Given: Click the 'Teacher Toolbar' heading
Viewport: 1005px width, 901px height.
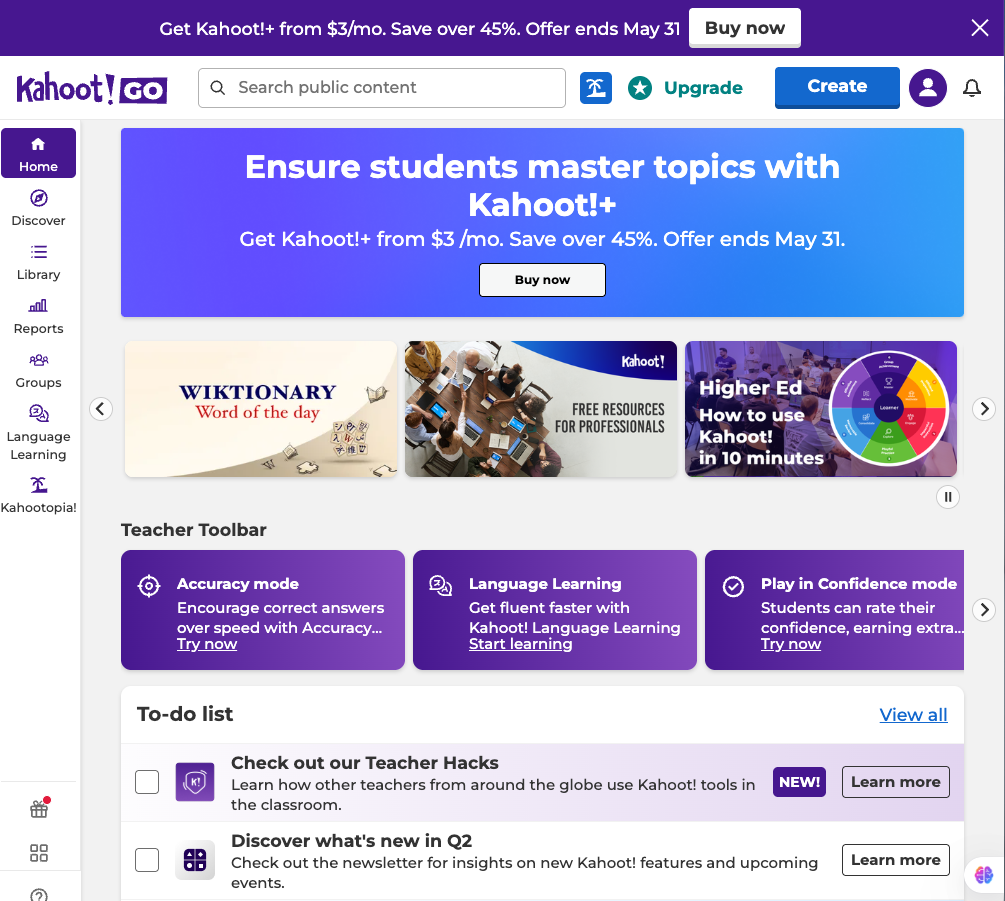Looking at the screenshot, I should pyautogui.click(x=194, y=530).
